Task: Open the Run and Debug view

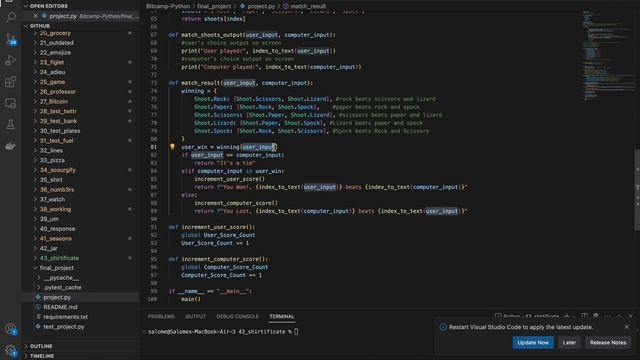Action: coord(11,60)
